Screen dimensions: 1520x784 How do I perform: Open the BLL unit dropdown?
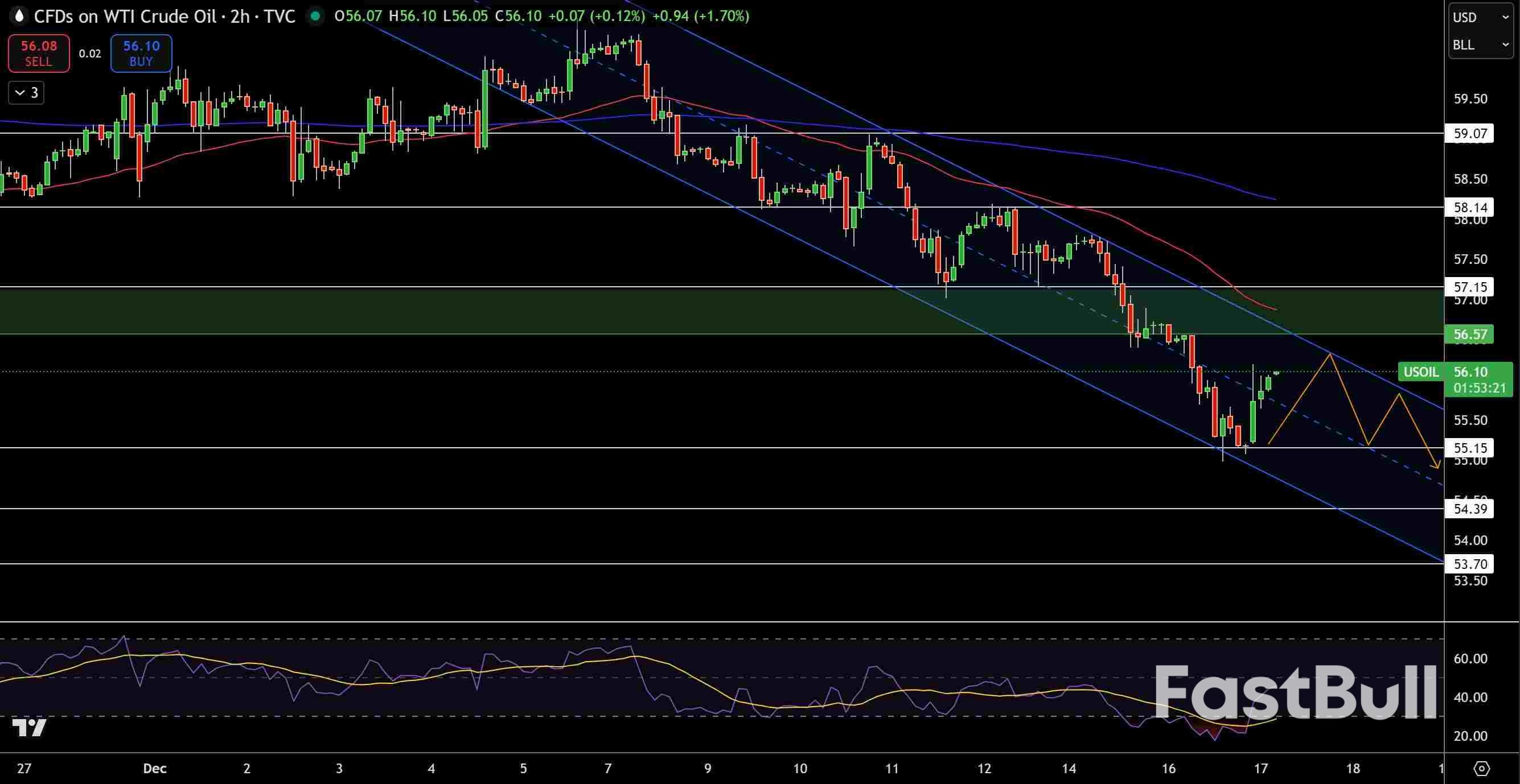1480,45
